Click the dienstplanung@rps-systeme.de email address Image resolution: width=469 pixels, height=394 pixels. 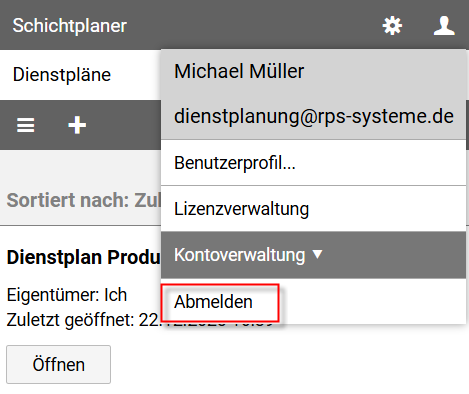pos(314,116)
